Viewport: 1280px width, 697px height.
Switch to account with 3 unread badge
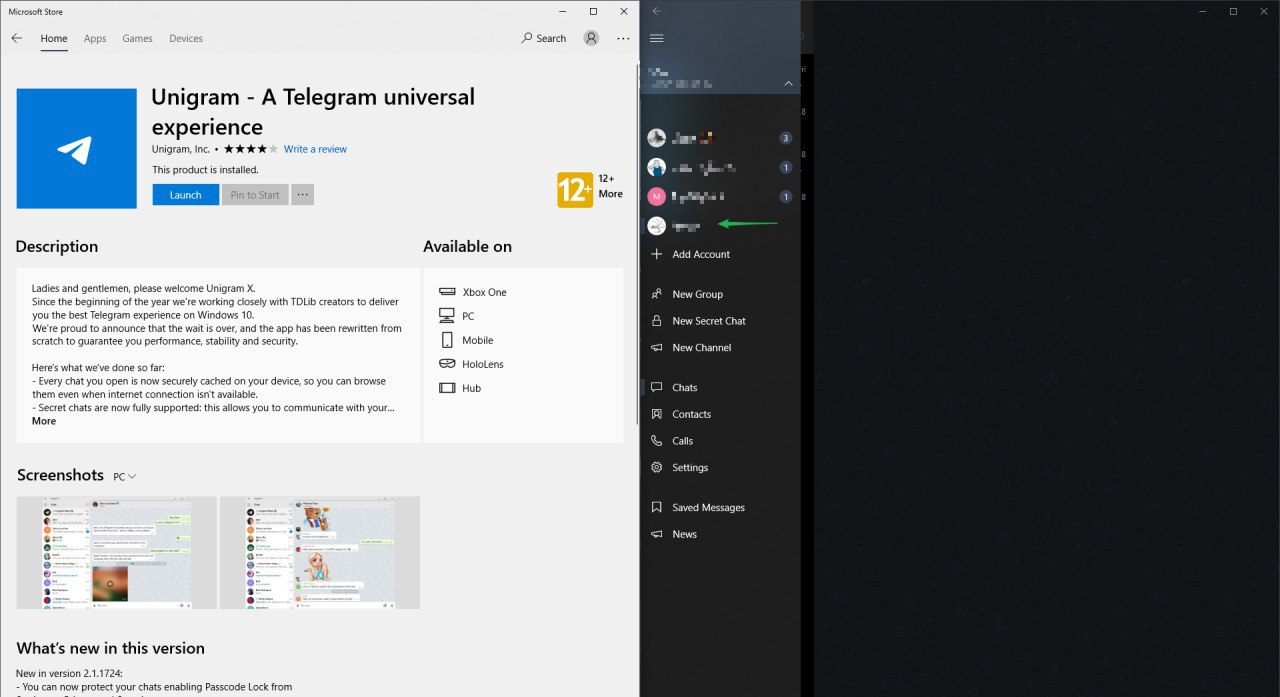click(720, 138)
